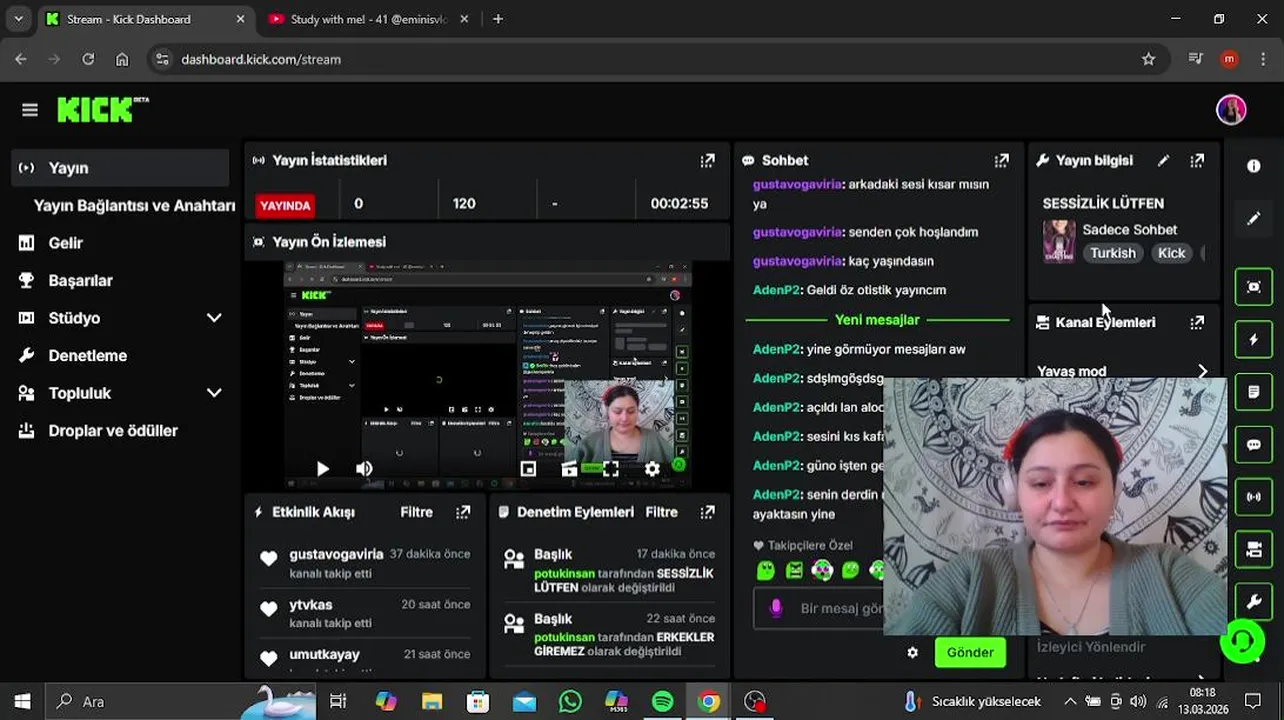The width and height of the screenshot is (1284, 720).
Task: Open File Explorer from the taskbar
Action: click(432, 702)
